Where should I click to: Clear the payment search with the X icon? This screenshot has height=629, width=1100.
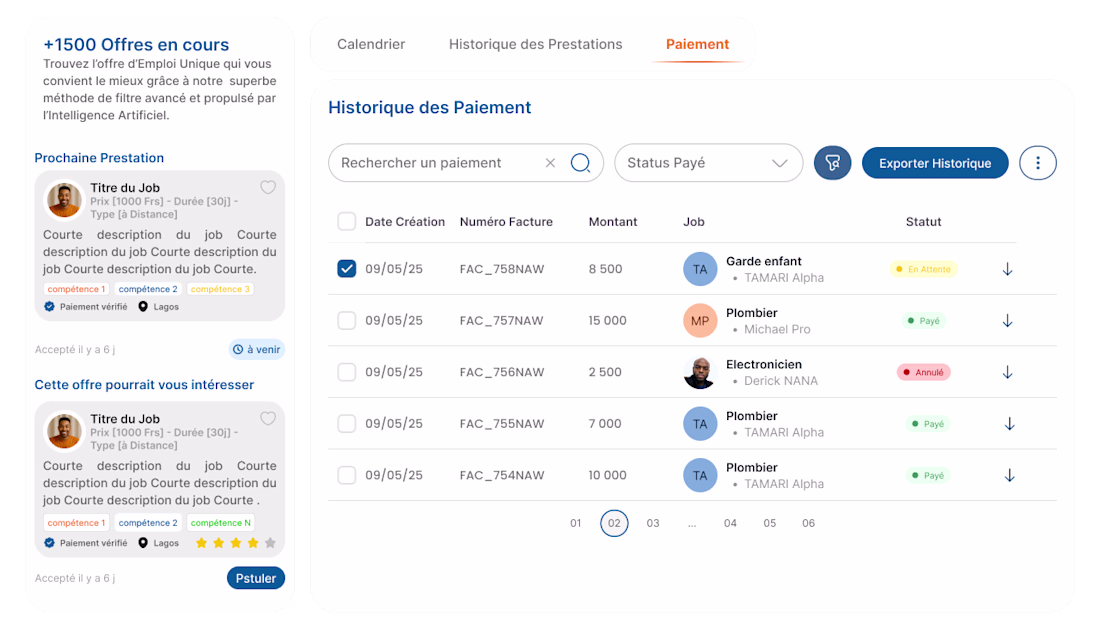(550, 163)
